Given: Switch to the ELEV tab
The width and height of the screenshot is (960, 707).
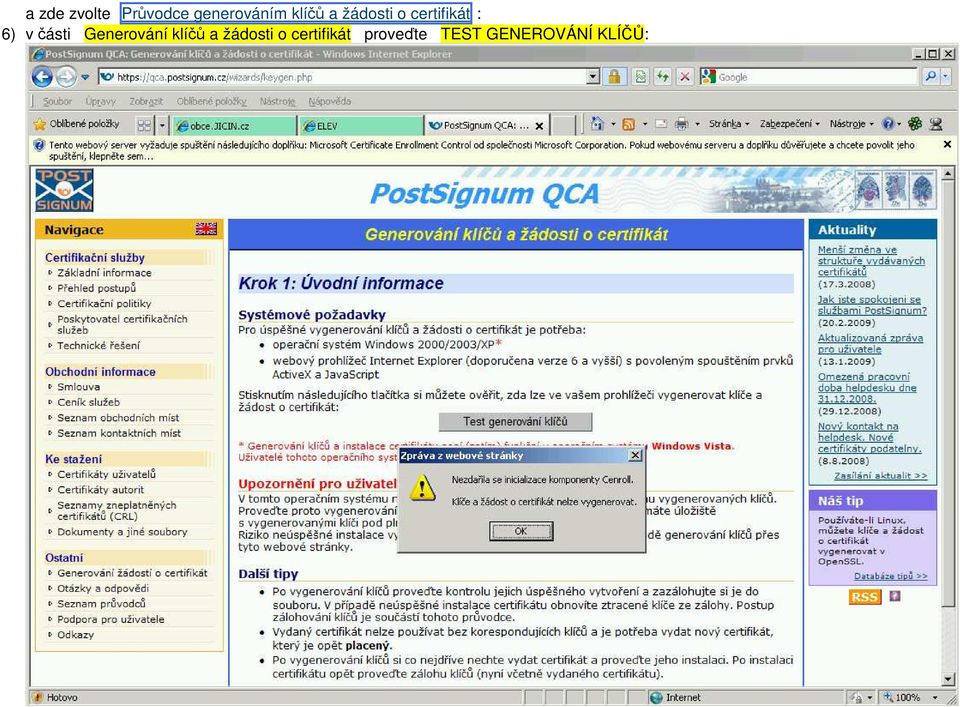Looking at the screenshot, I should [x=361, y=125].
